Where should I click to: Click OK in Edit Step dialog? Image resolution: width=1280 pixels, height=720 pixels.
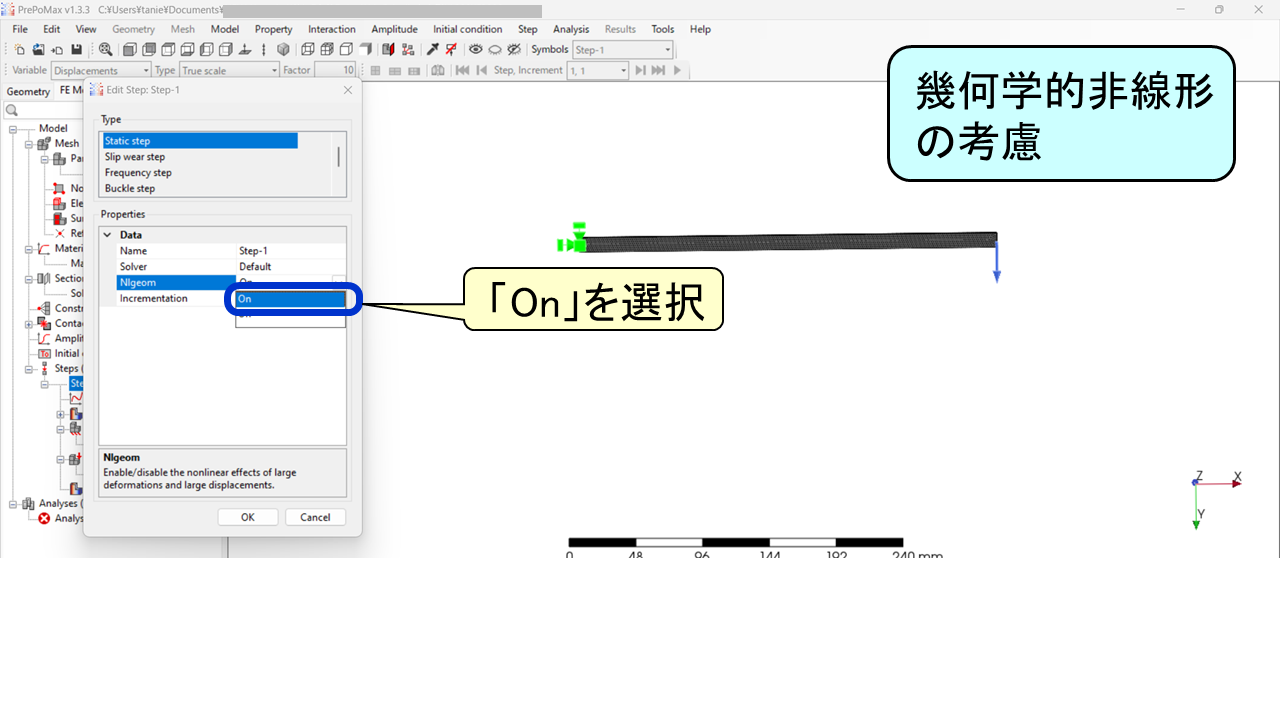tap(247, 517)
